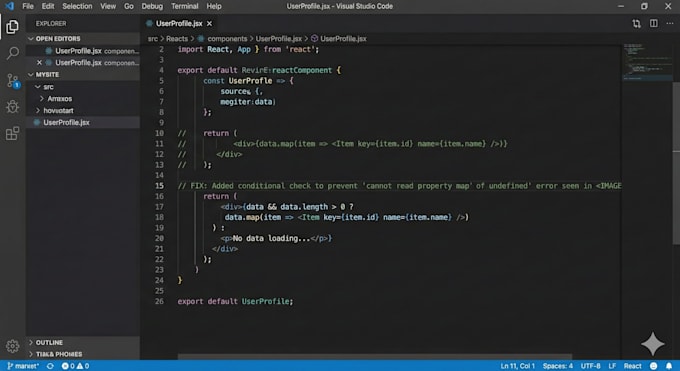This screenshot has width=680, height=371.
Task: Open the Explorer view in activity bar
Action: coord(12,27)
